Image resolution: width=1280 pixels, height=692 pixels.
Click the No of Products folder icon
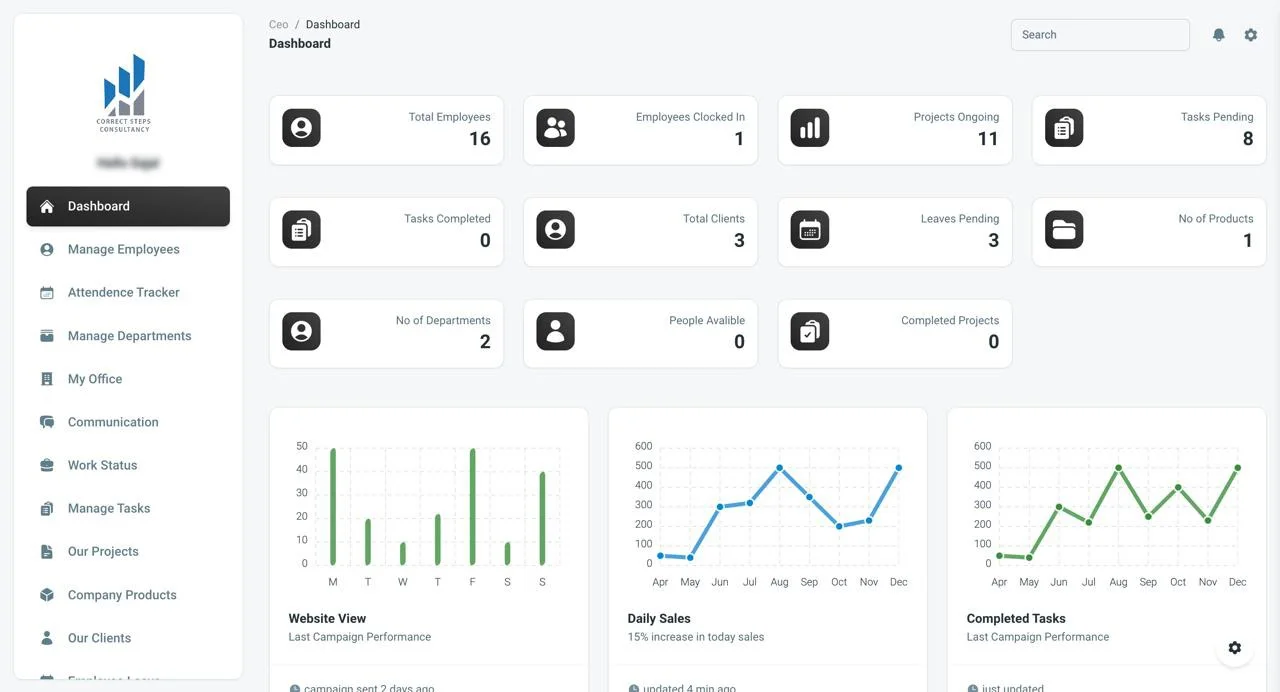tap(1063, 230)
